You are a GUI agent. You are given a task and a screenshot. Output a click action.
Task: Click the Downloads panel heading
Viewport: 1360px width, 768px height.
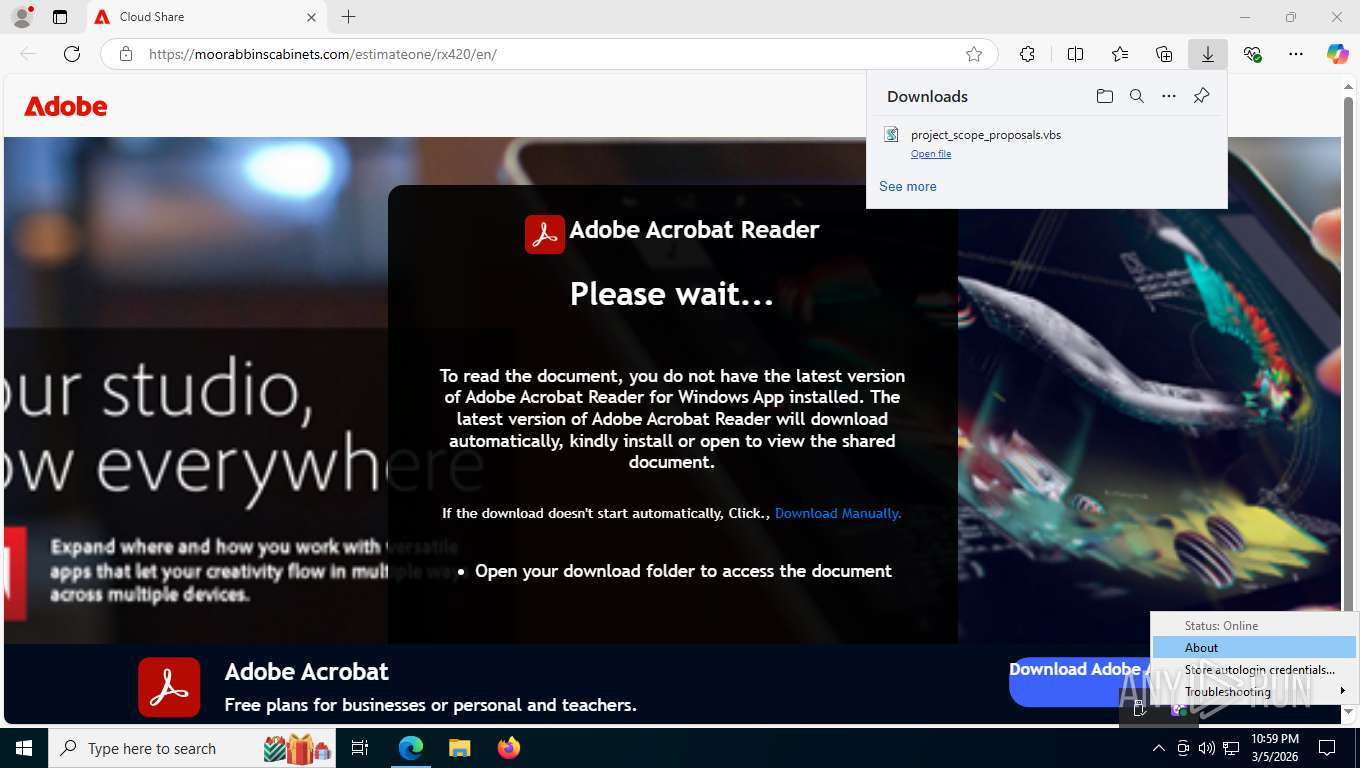tap(927, 96)
